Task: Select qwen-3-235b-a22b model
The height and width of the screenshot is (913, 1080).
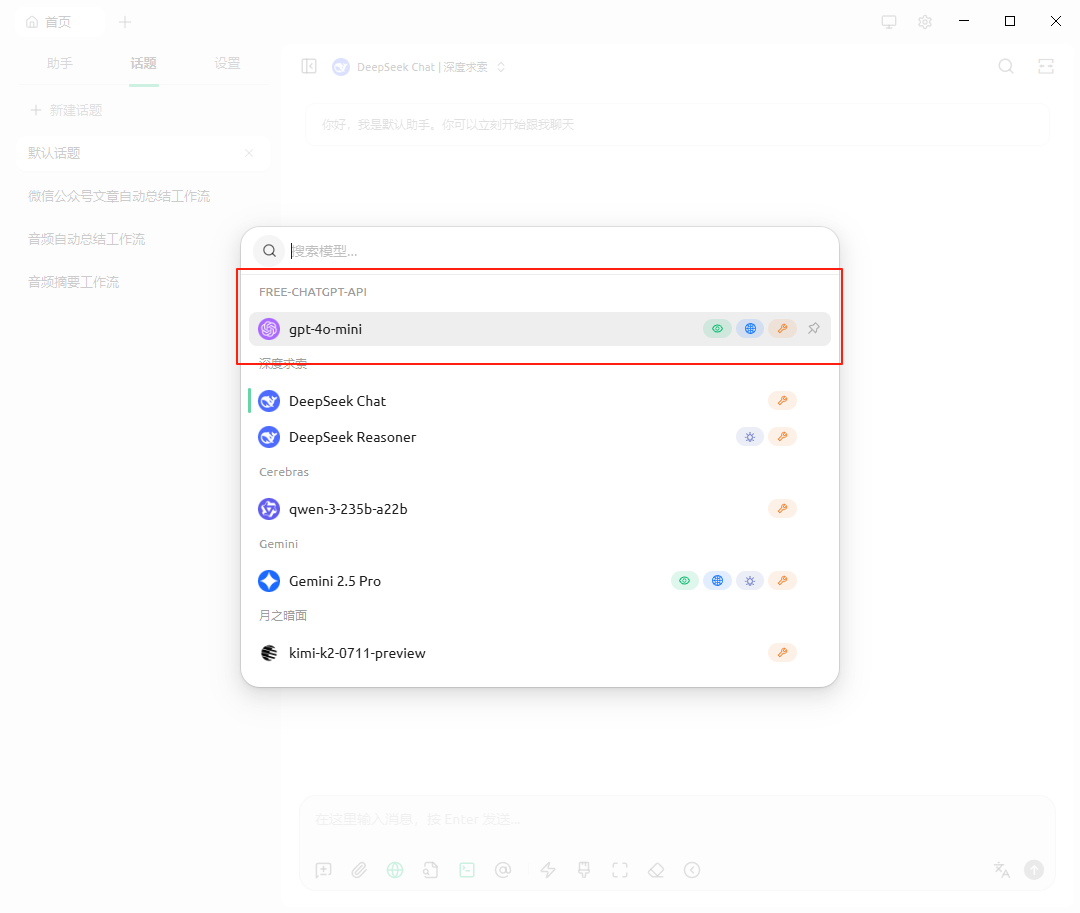Action: tap(539, 509)
